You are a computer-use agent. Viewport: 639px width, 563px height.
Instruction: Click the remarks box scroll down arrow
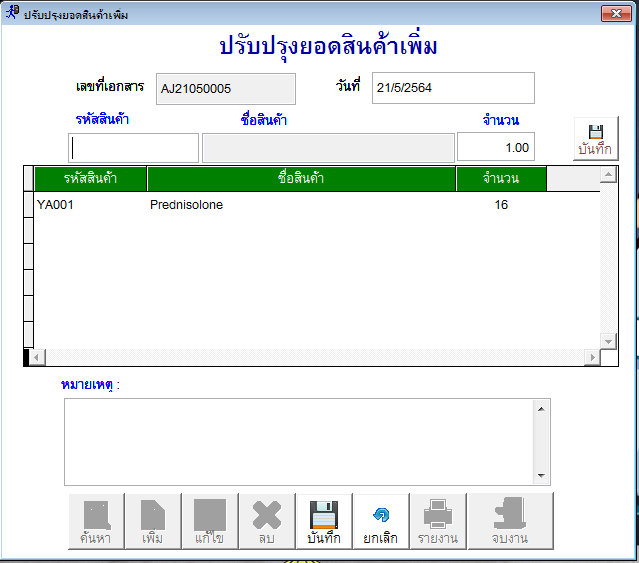coord(541,476)
